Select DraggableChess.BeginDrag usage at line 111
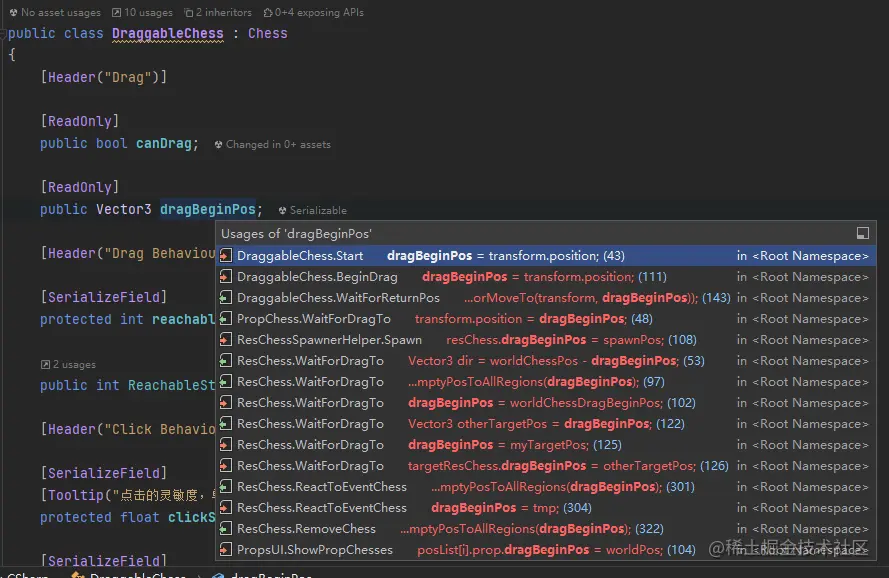889x578 pixels. [545, 277]
